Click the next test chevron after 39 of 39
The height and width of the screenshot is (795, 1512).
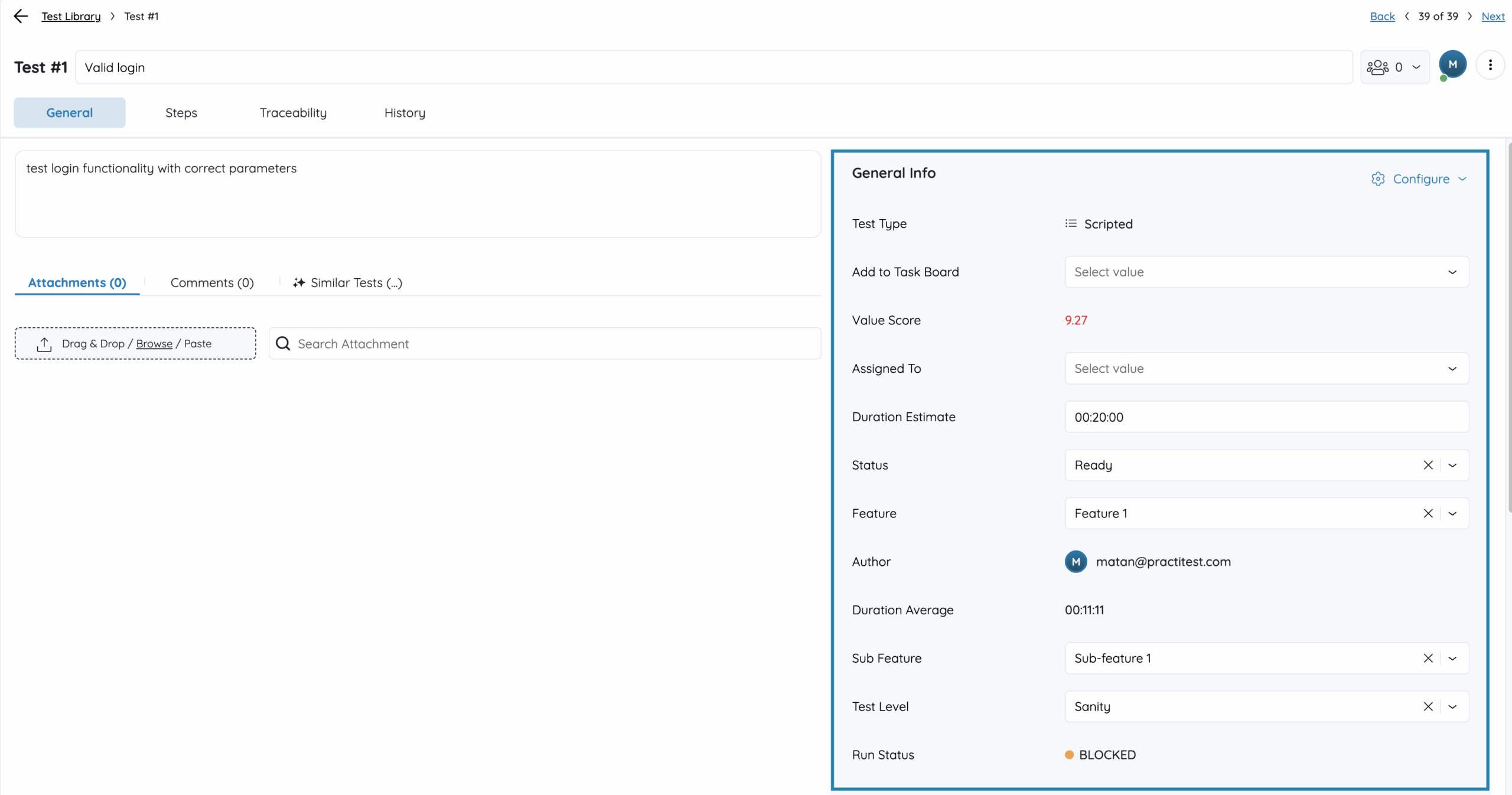1470,17
